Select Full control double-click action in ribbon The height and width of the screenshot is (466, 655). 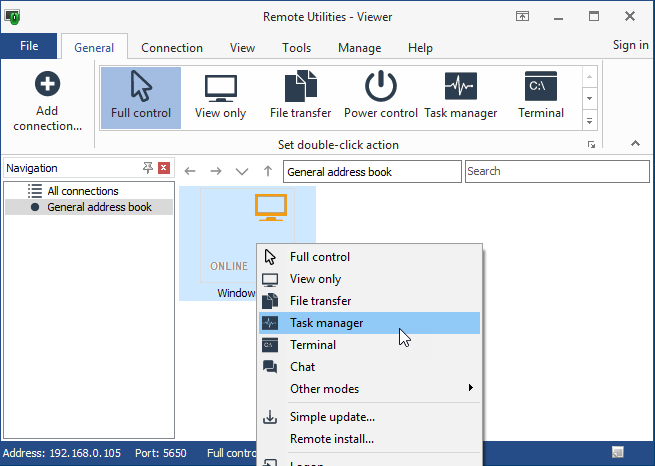(141, 98)
